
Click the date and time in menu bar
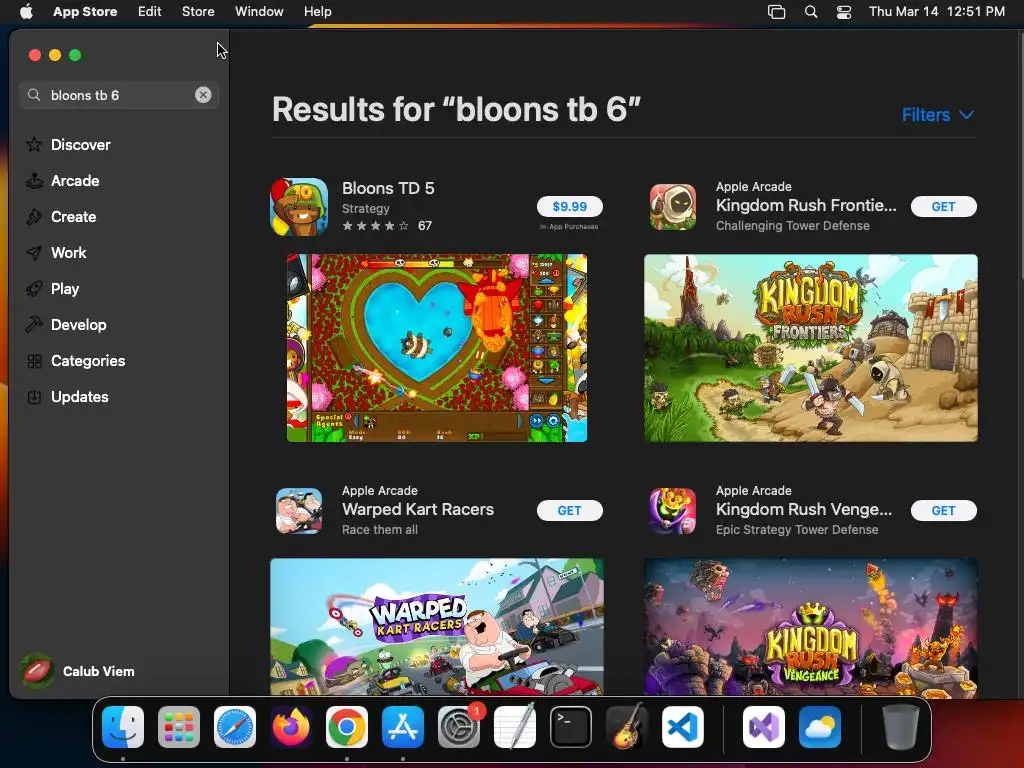point(936,12)
